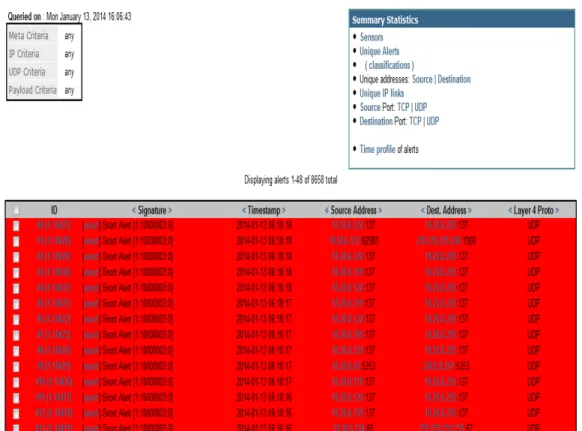This screenshot has width=582, height=431.
Task: View unique Source addresses
Action: 422,79
